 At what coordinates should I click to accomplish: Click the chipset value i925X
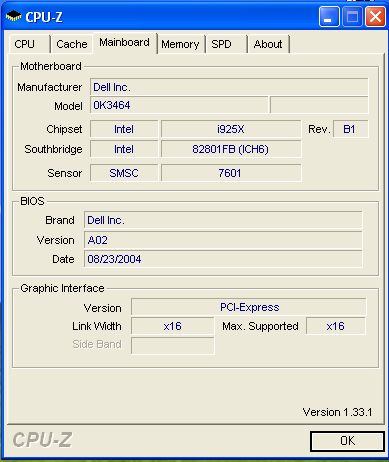[231, 129]
